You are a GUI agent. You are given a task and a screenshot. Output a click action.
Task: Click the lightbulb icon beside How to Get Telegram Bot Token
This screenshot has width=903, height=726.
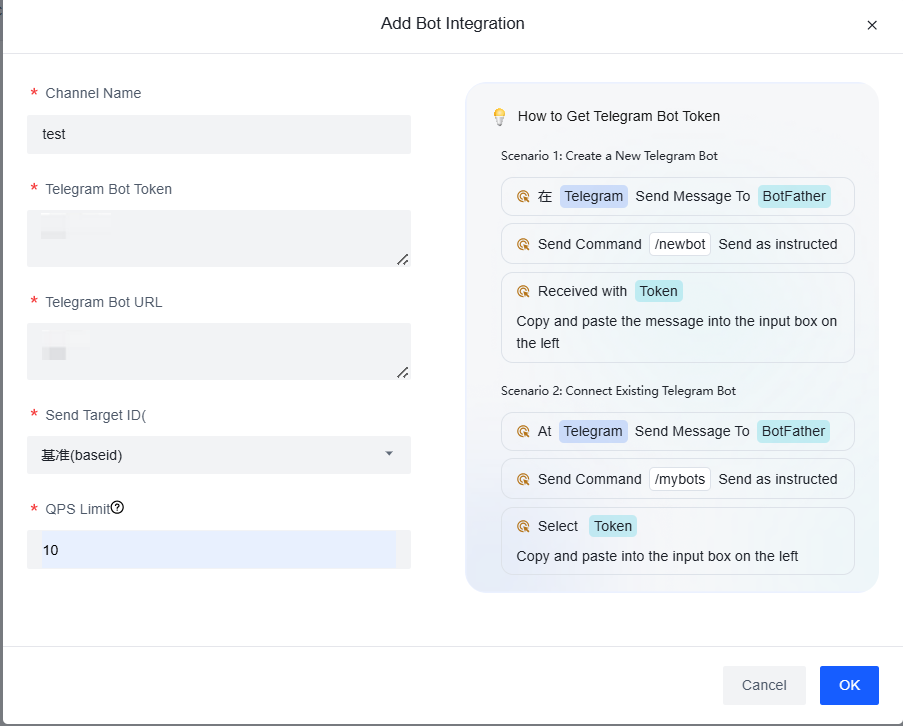(500, 117)
